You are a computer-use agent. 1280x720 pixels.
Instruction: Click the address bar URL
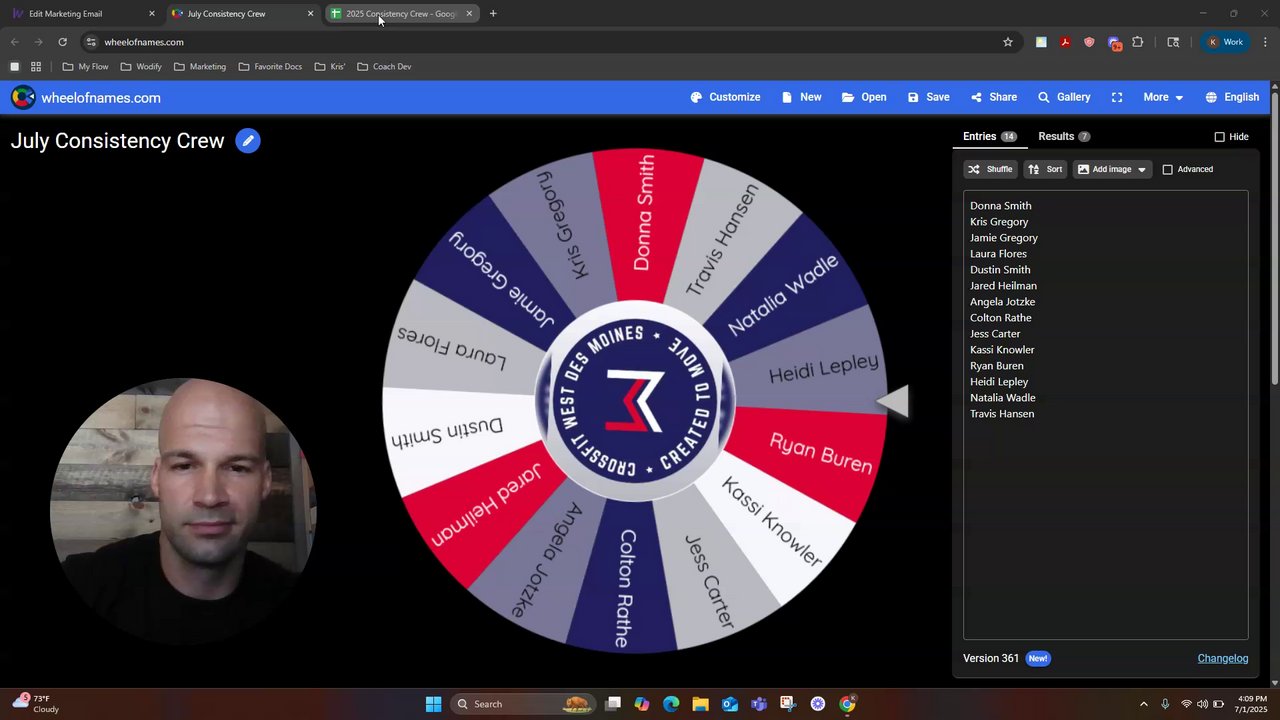(144, 42)
